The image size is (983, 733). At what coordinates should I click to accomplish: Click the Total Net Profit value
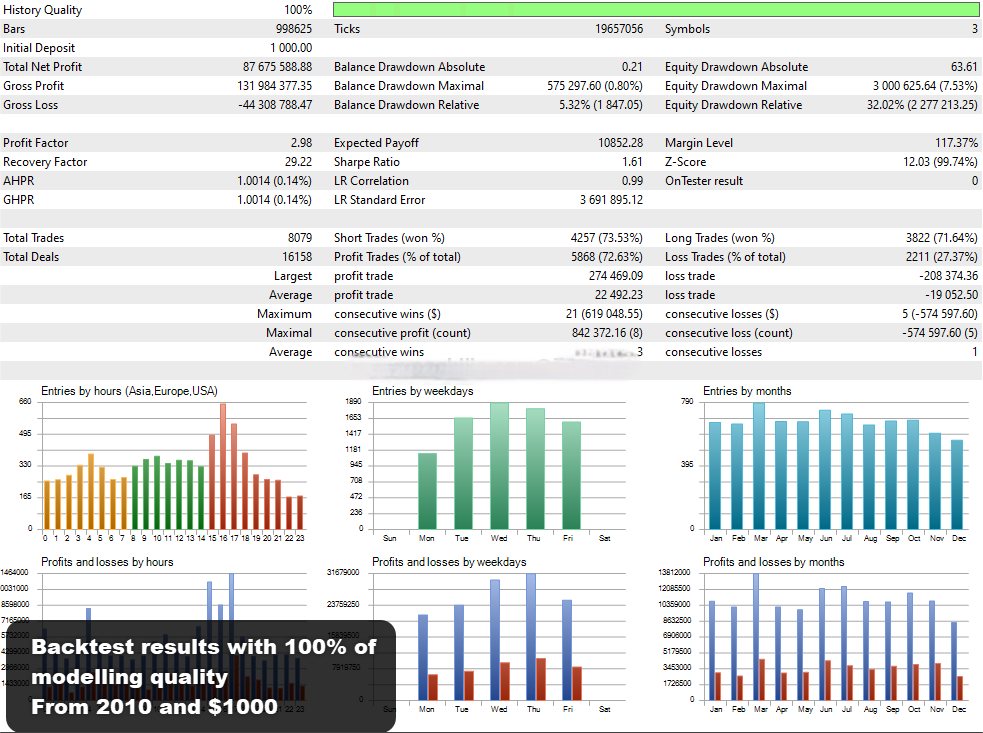(277, 67)
